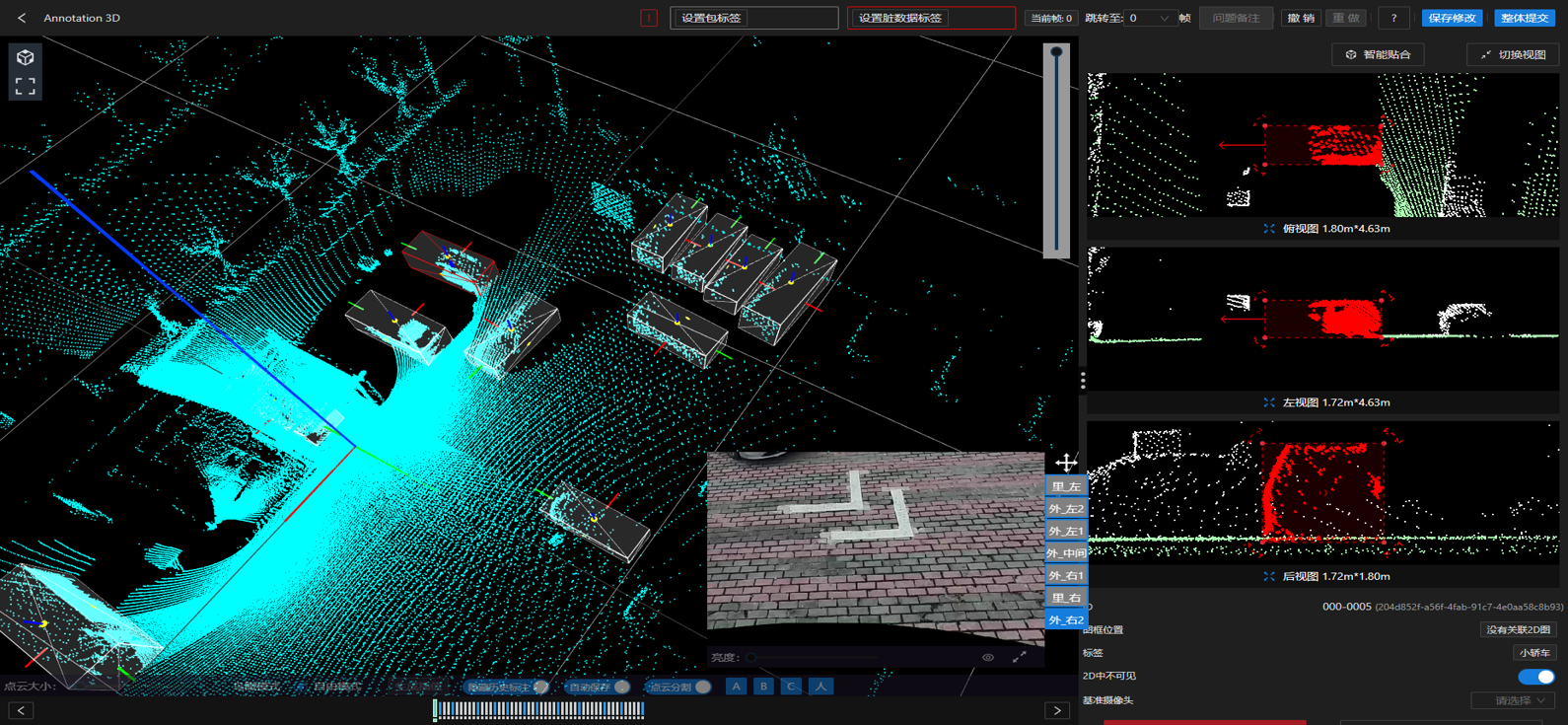Click the 3D cube view icon
Viewport: 1568px width, 725px height.
[25, 57]
